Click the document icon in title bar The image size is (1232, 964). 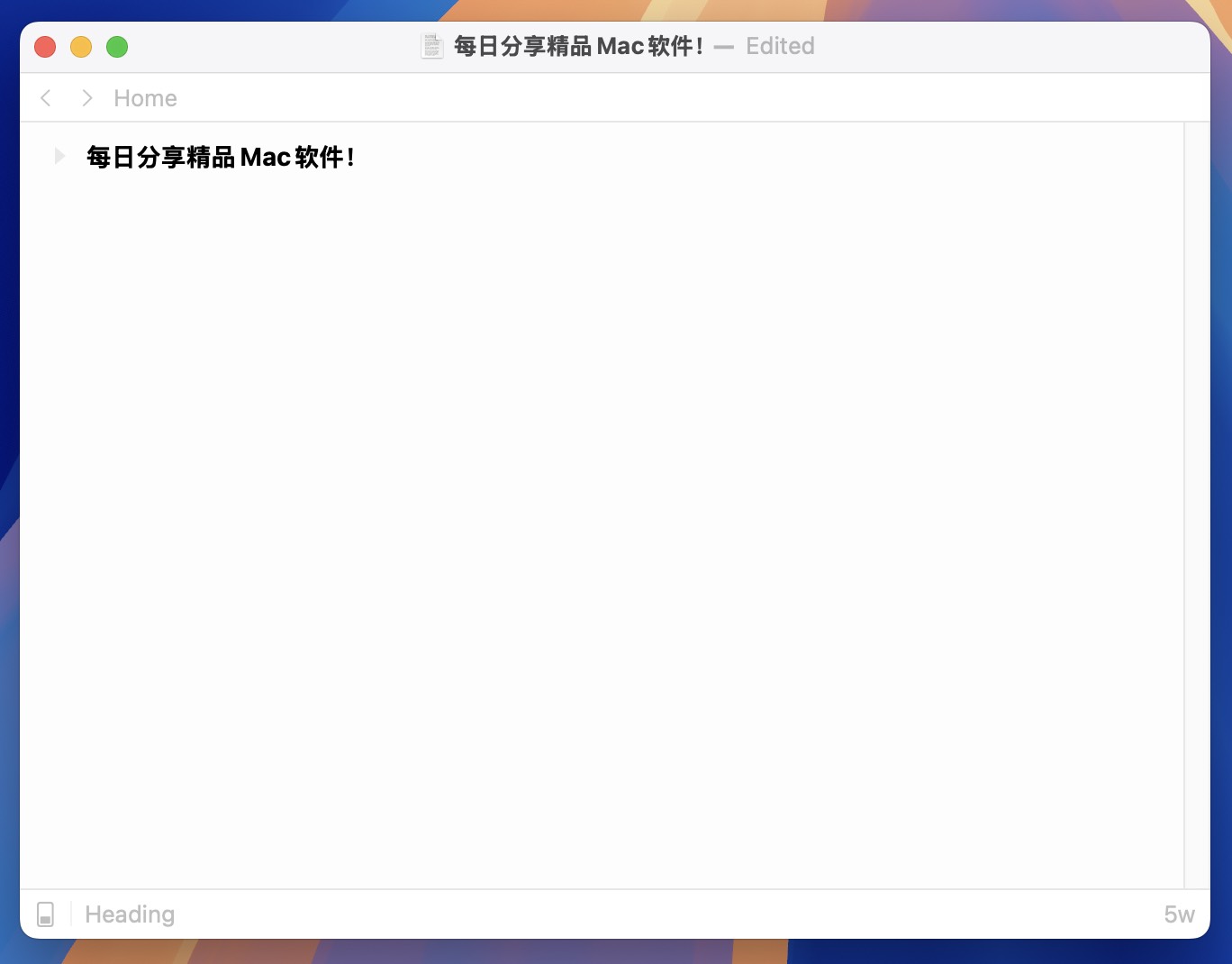432,46
